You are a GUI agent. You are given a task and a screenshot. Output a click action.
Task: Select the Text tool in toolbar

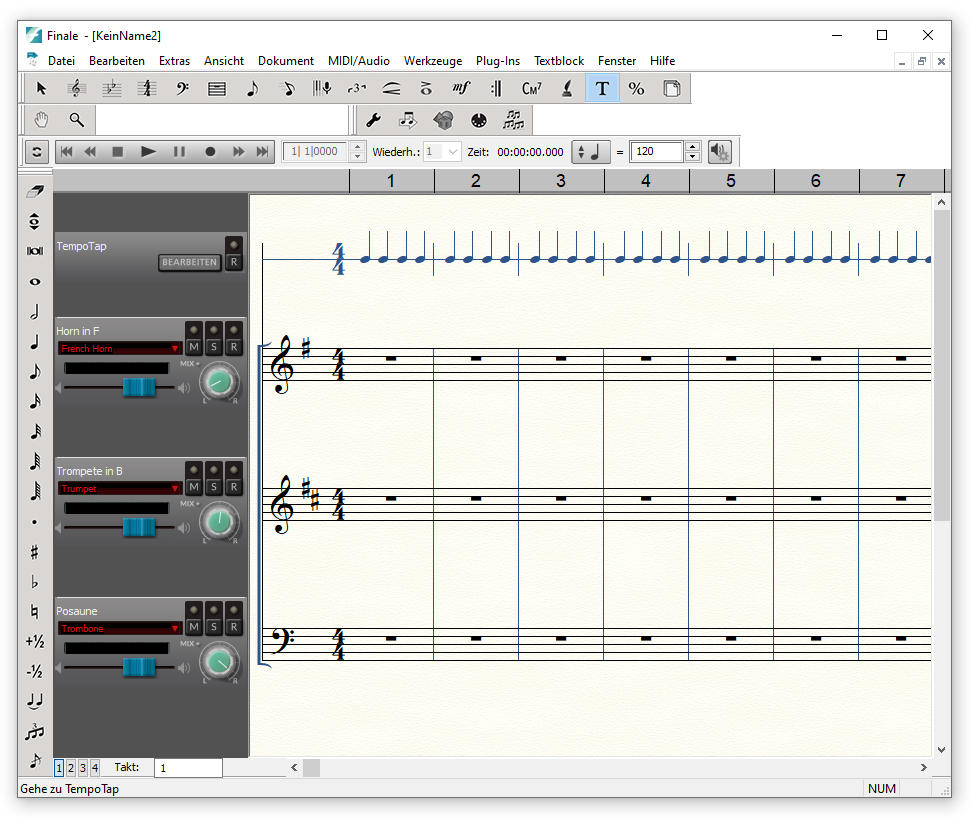click(602, 89)
